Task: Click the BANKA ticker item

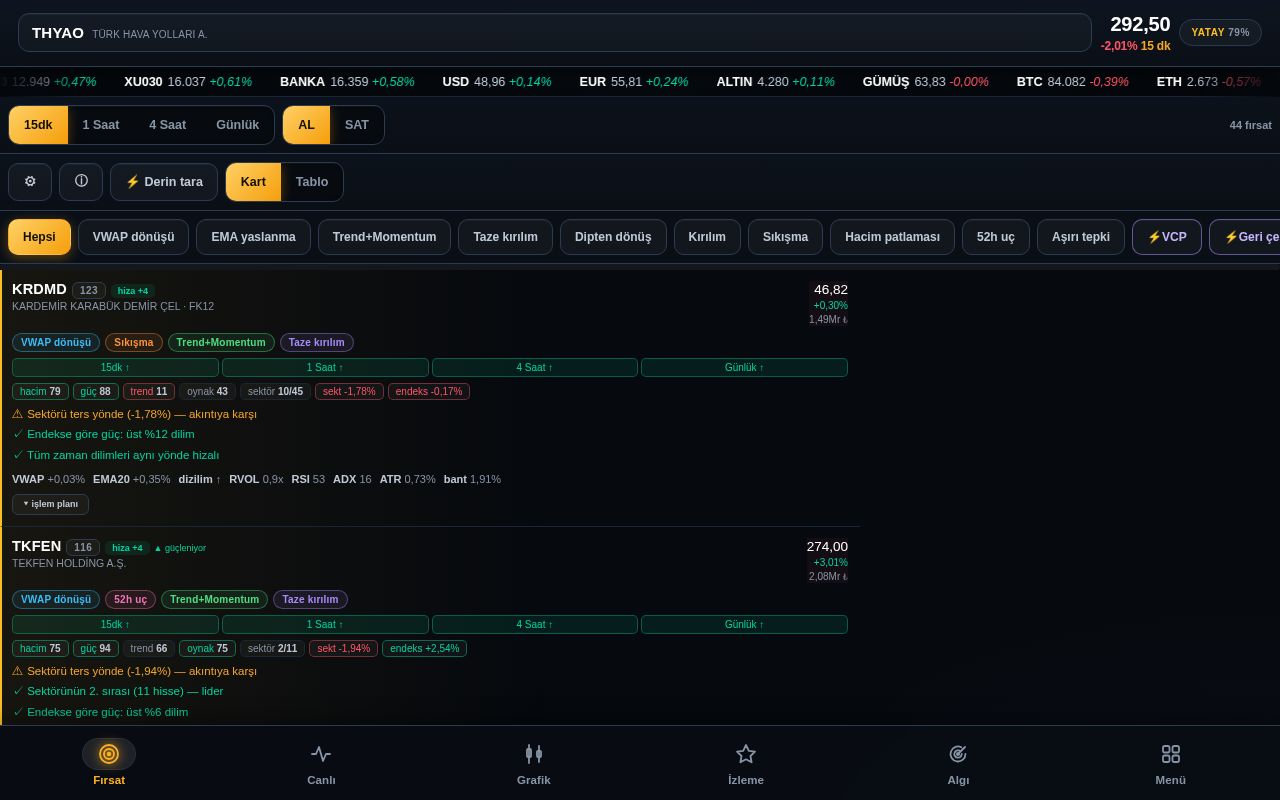Action: [x=347, y=82]
